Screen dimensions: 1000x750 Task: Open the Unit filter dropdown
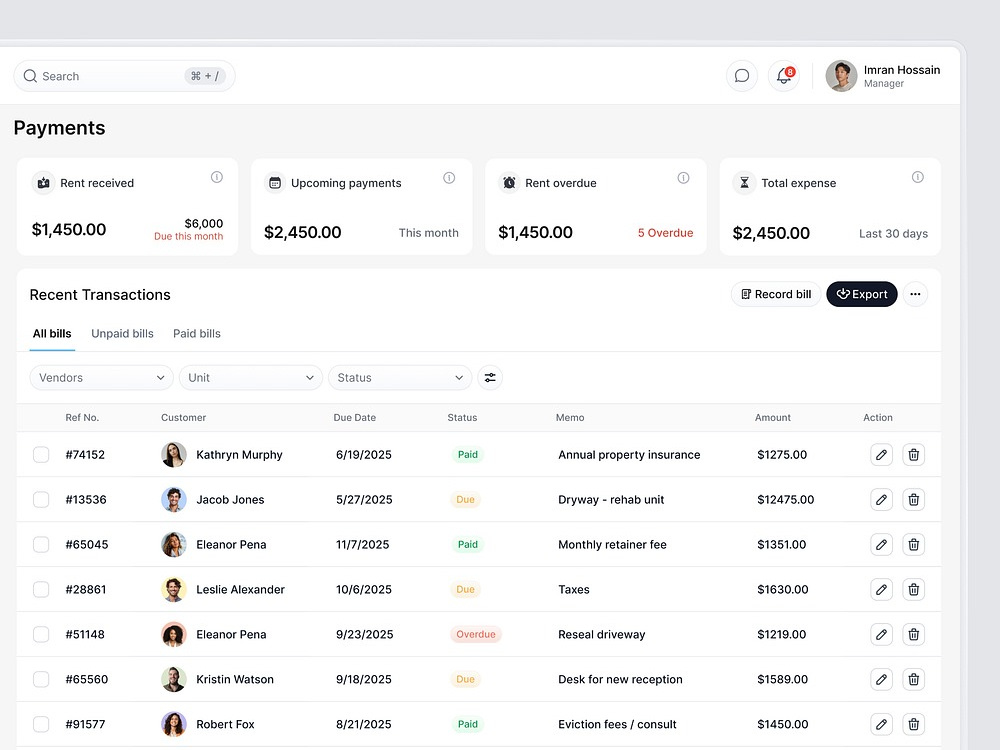(251, 378)
